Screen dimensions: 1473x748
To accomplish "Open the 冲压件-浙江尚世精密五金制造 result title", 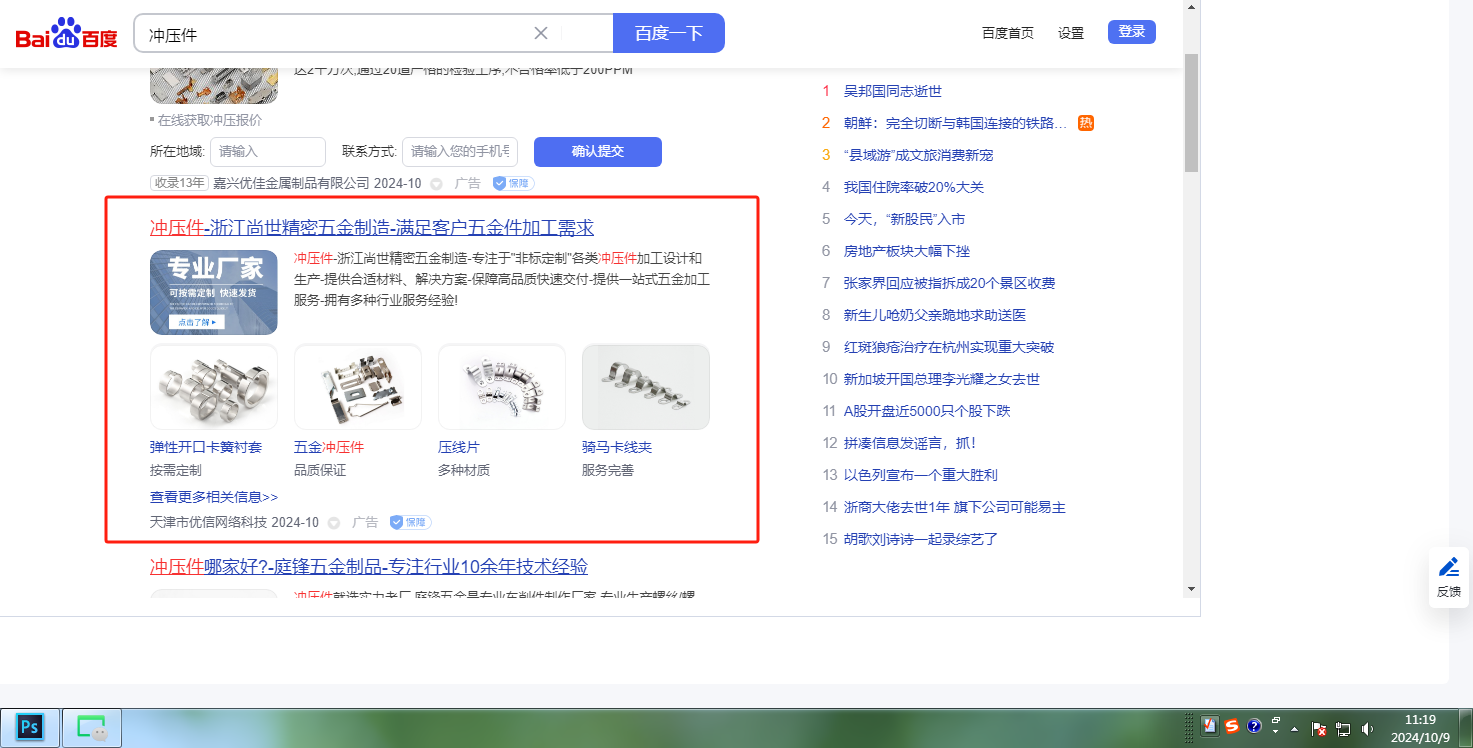I will point(372,228).
